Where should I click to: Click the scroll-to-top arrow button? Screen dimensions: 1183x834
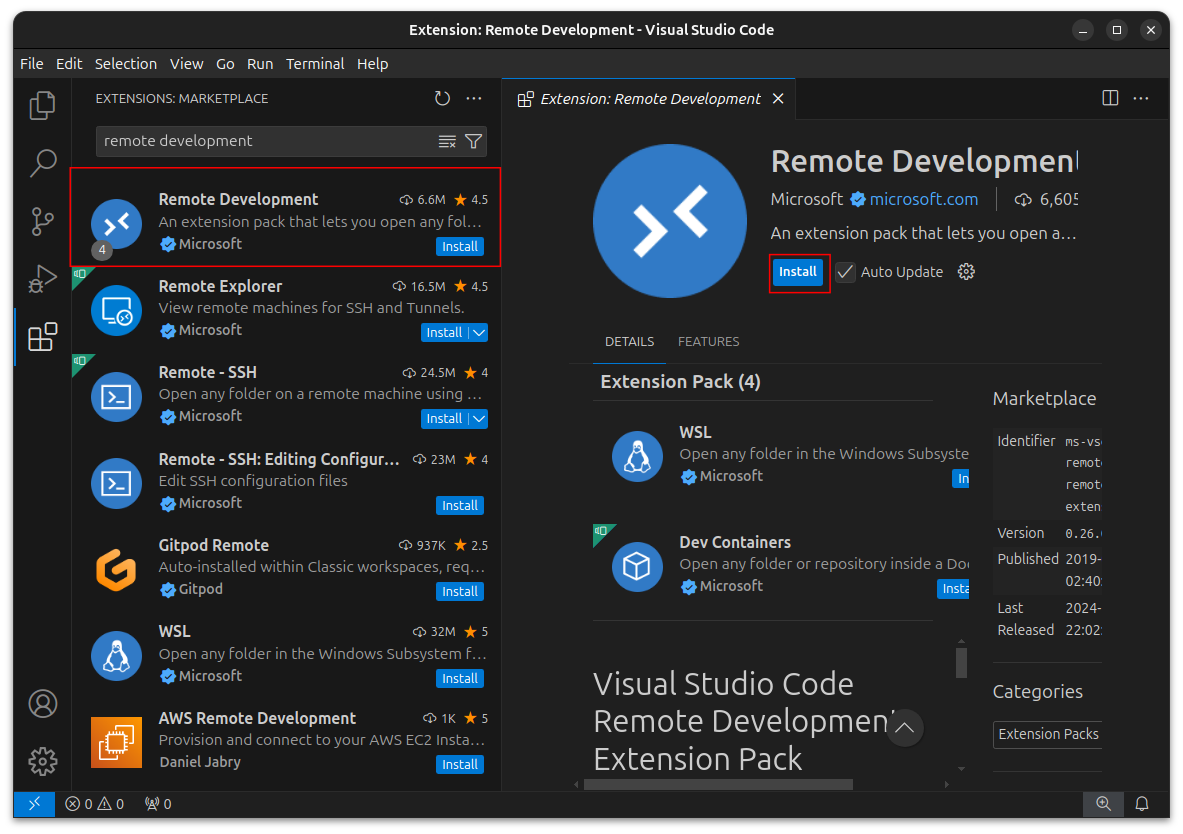coord(904,728)
